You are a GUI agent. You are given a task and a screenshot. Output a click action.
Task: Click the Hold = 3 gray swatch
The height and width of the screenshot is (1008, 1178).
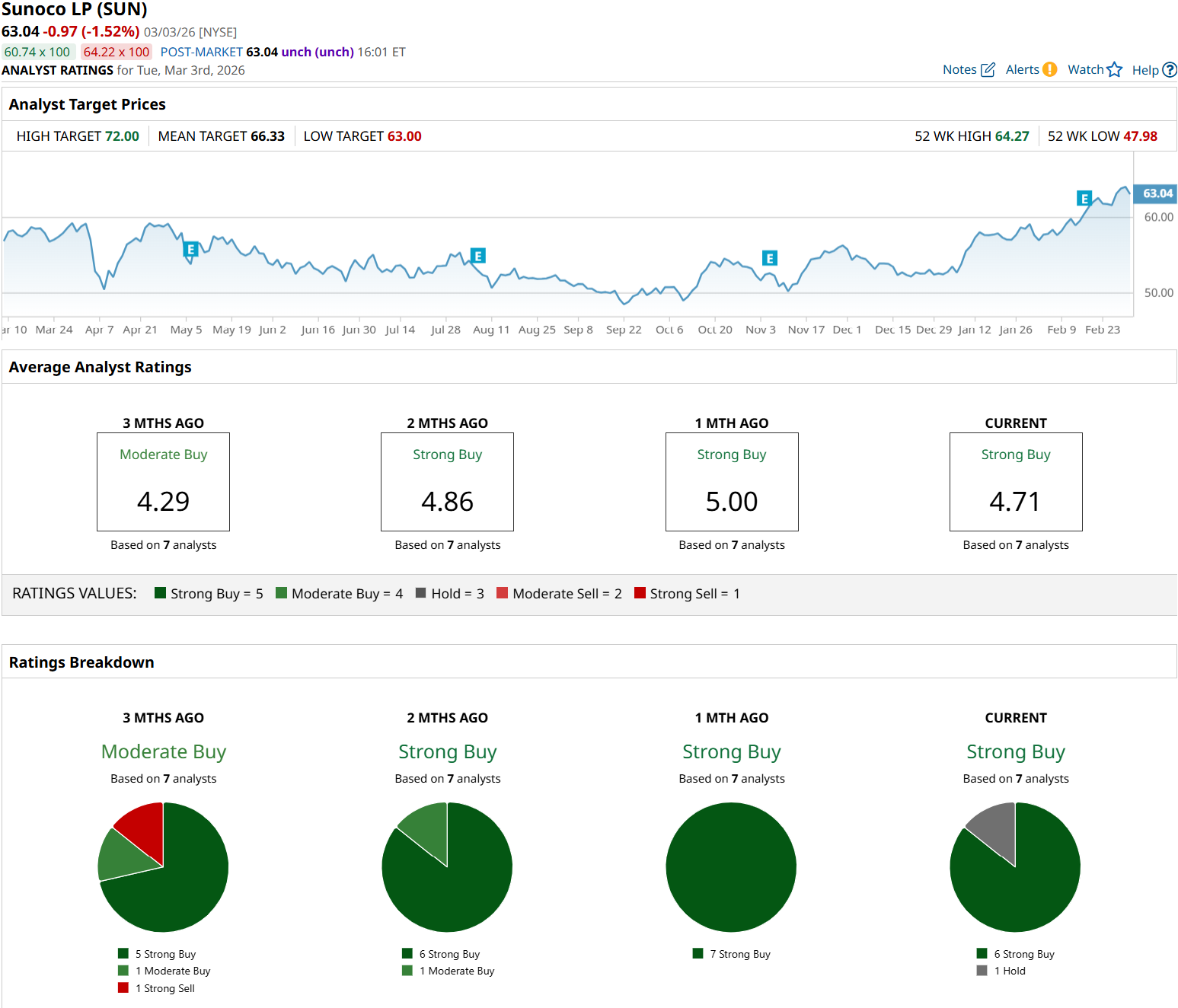pos(420,593)
